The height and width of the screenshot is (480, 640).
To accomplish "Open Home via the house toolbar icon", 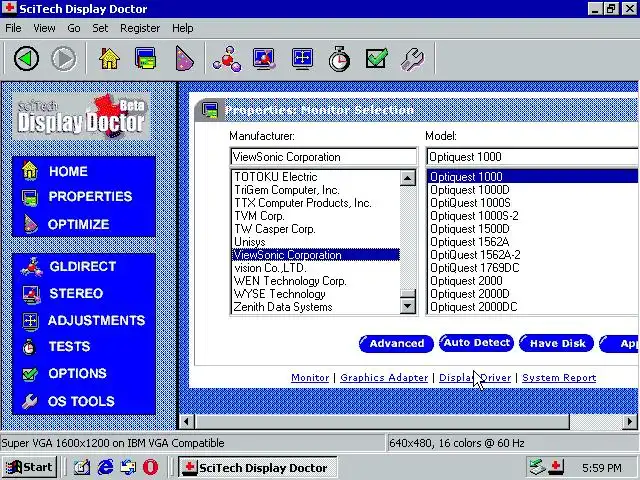I will (x=109, y=59).
